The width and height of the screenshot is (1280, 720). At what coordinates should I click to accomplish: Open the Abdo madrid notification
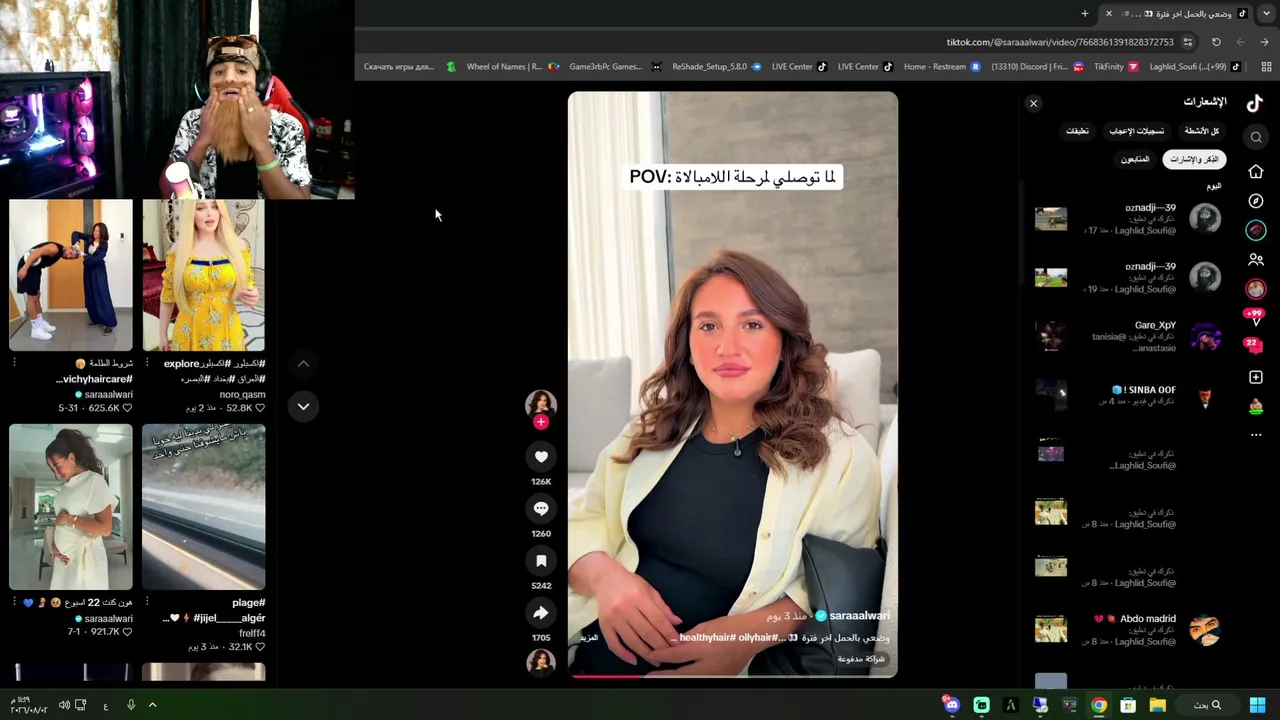(1129, 630)
